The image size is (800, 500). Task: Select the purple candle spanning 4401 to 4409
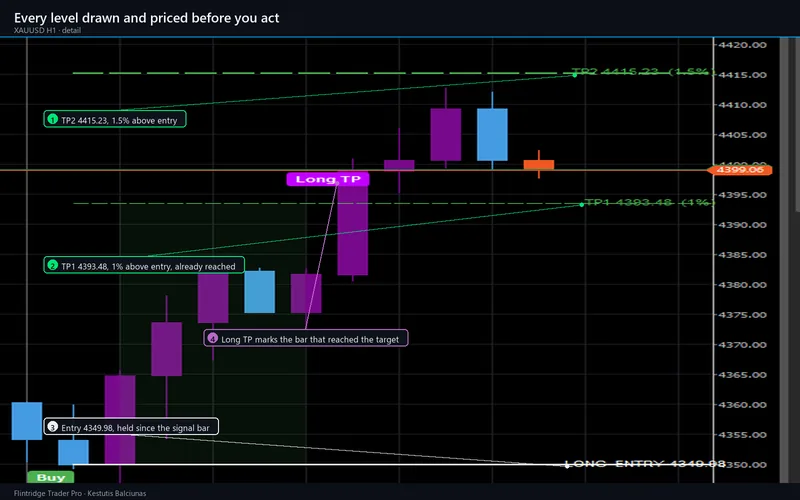coord(446,134)
